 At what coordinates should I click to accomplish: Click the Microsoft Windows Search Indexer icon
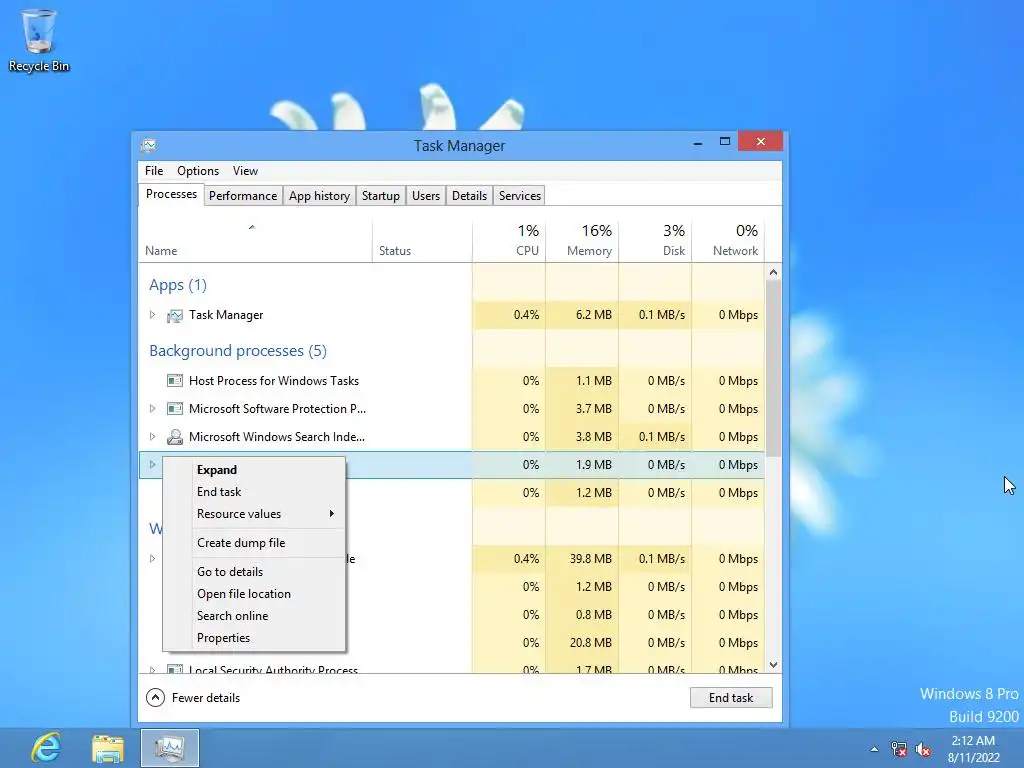[x=174, y=437]
